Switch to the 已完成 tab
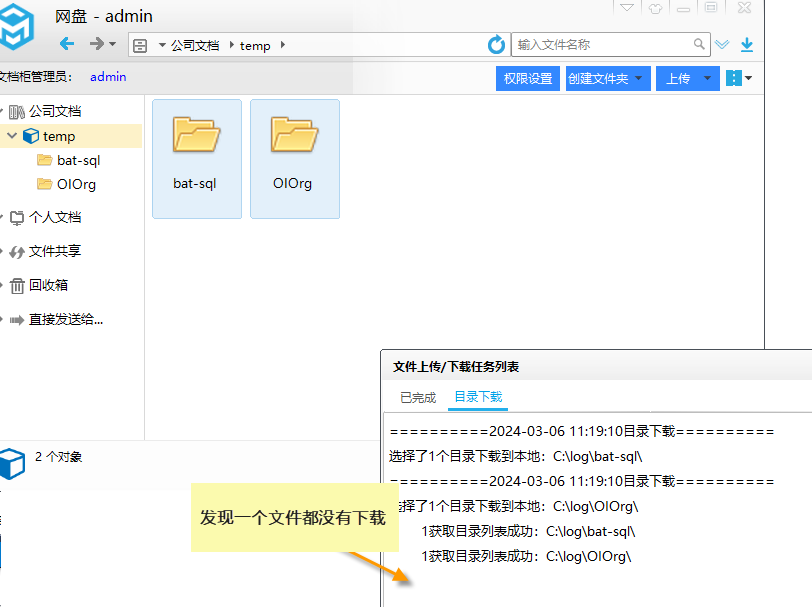The width and height of the screenshot is (812, 607). coord(418,397)
